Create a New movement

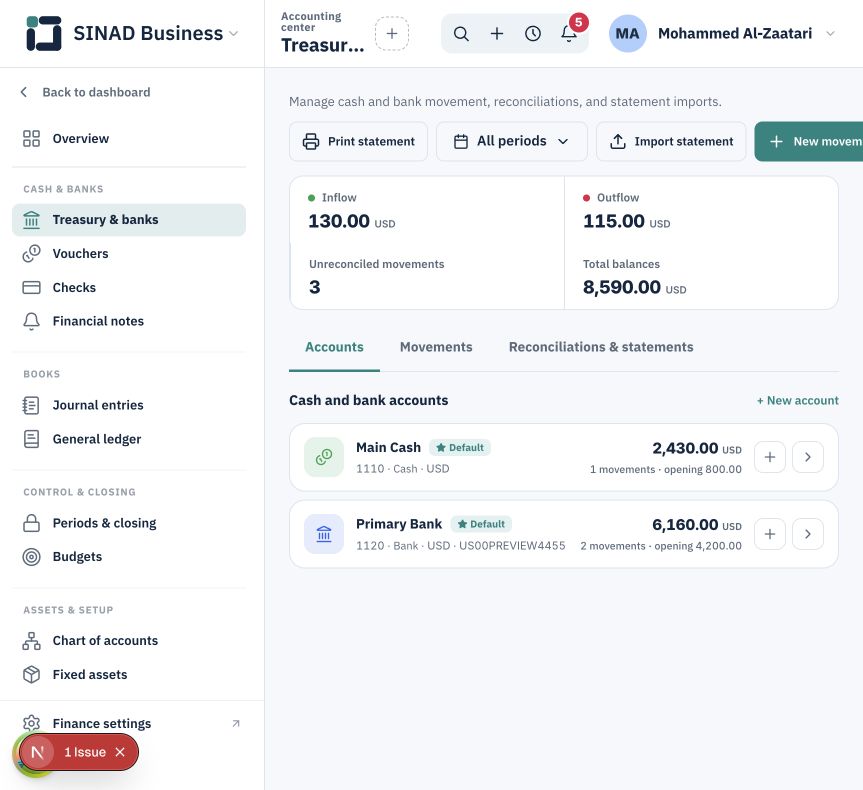(x=809, y=141)
